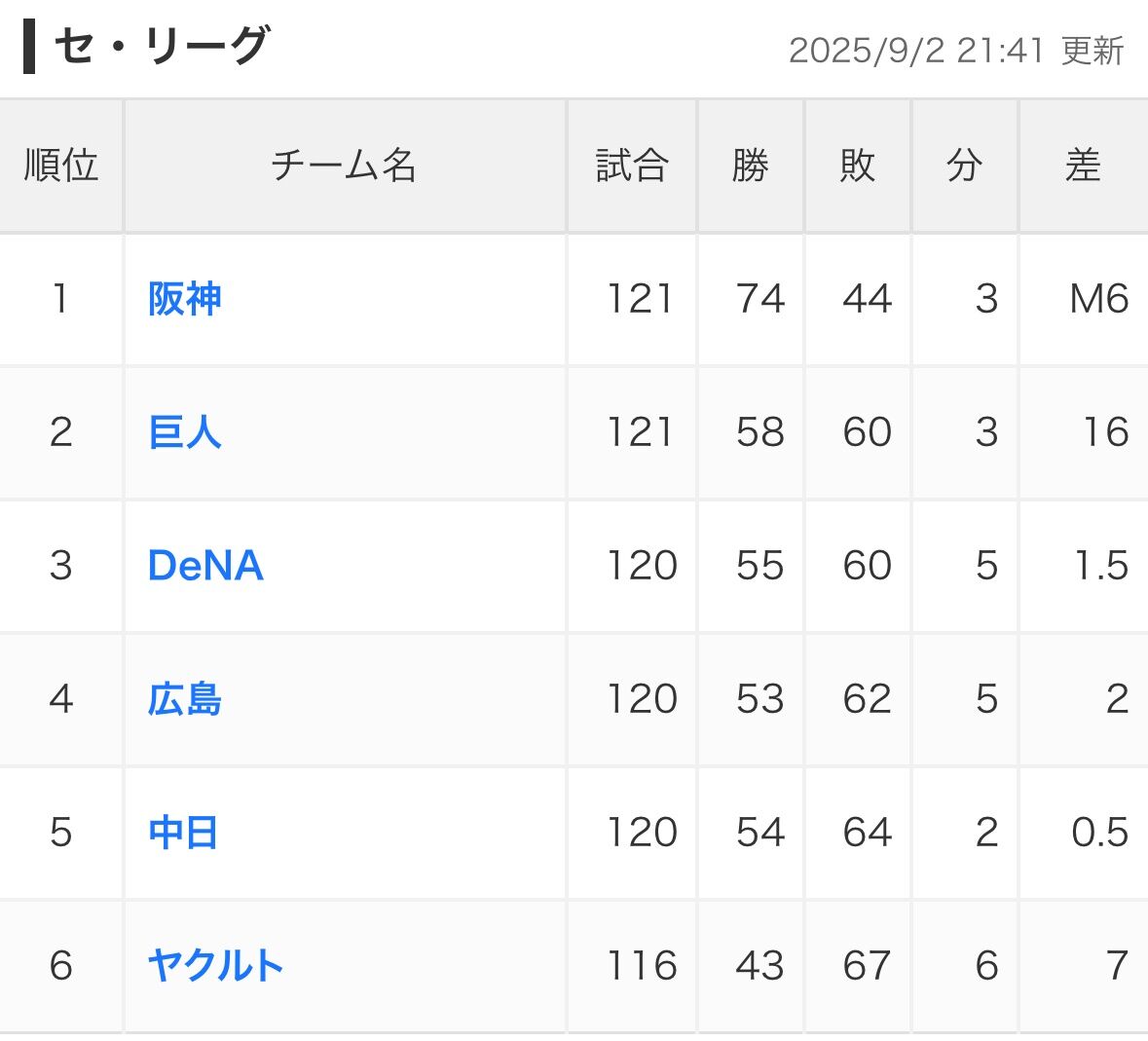This screenshot has width=1148, height=1041.
Task: Open the ヤクルト team link
Action: point(215,966)
